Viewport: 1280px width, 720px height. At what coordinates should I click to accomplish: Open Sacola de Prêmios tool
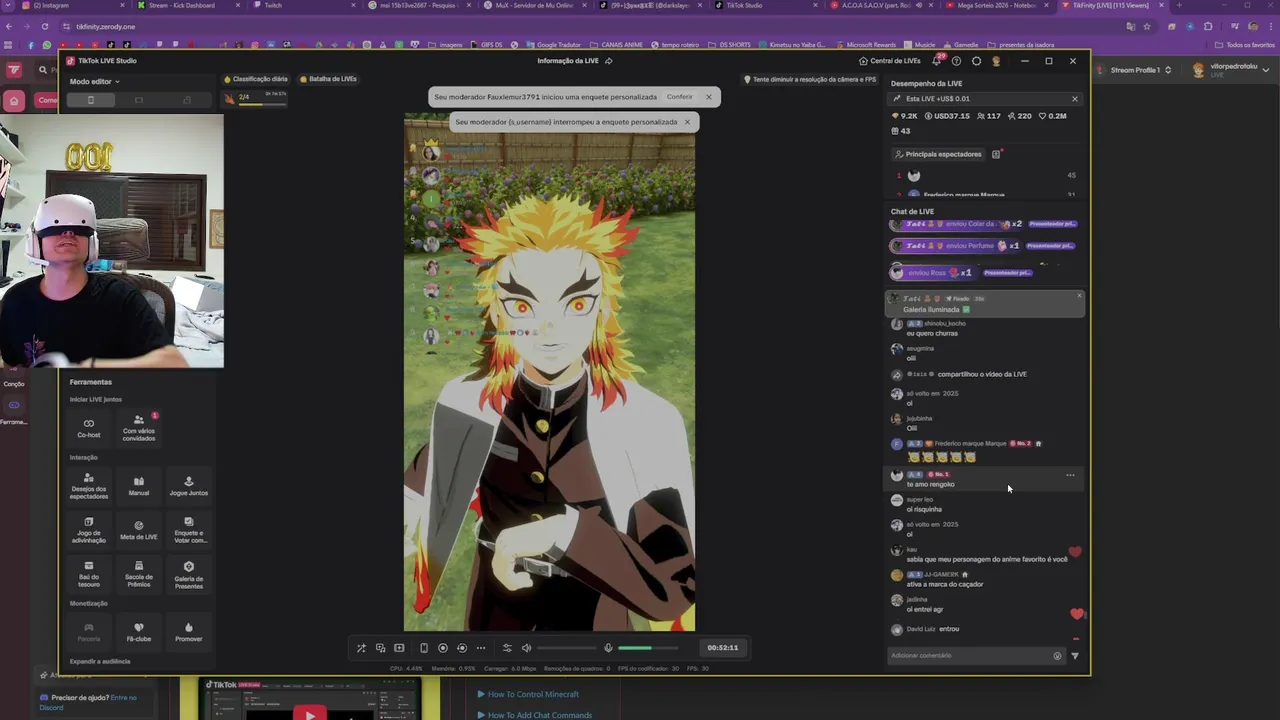[139, 573]
